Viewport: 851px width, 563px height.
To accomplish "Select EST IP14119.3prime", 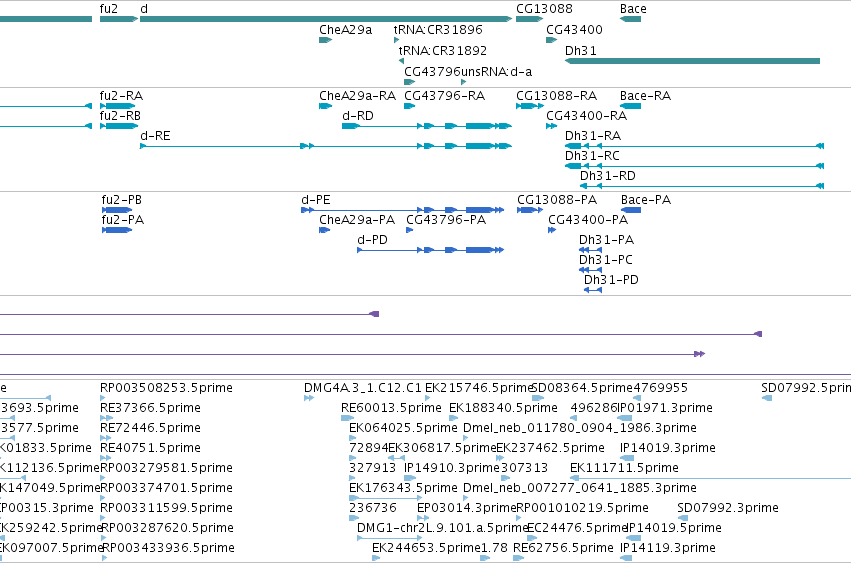I will (668, 548).
